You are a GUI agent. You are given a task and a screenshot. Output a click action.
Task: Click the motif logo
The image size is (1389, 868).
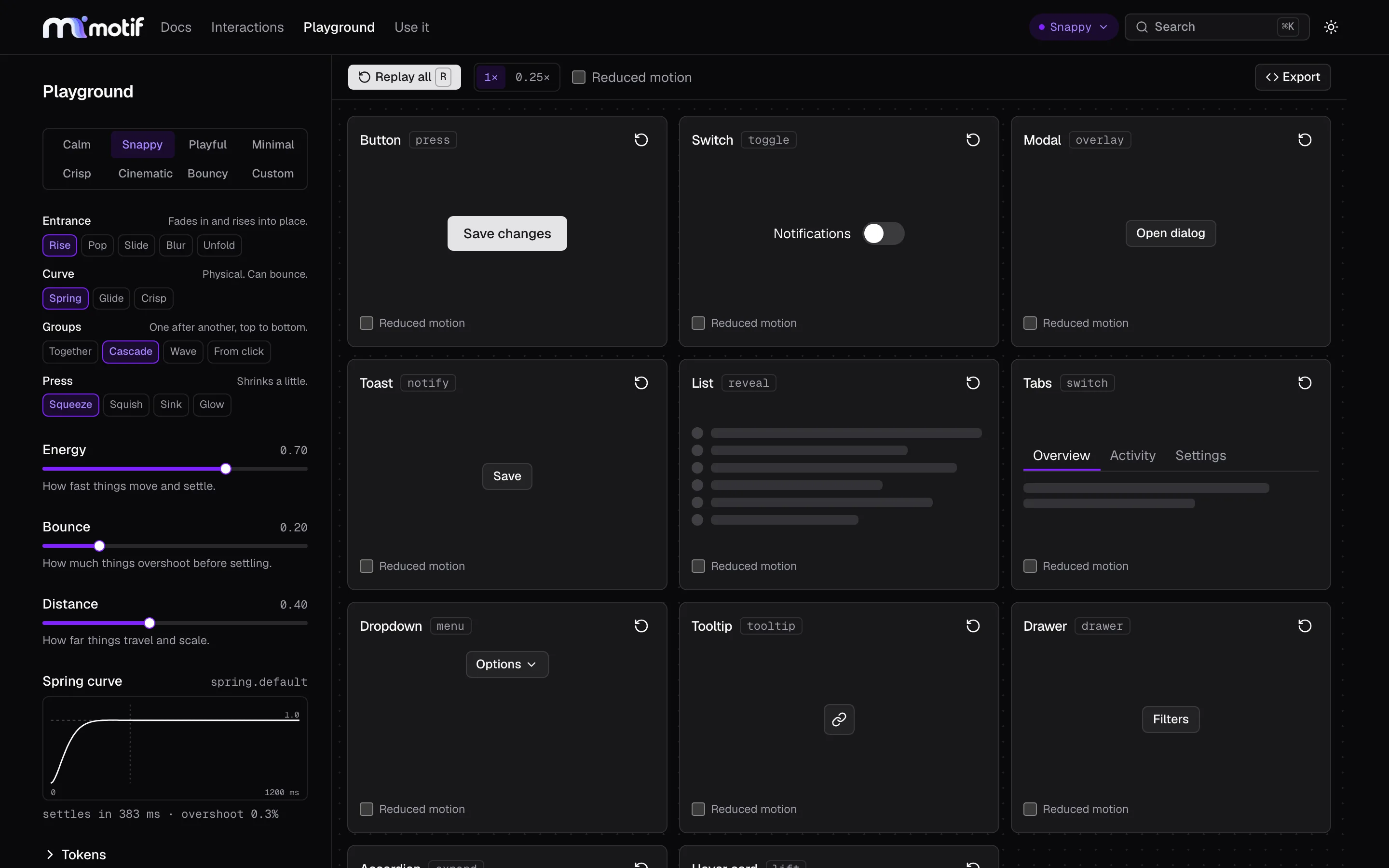93,27
